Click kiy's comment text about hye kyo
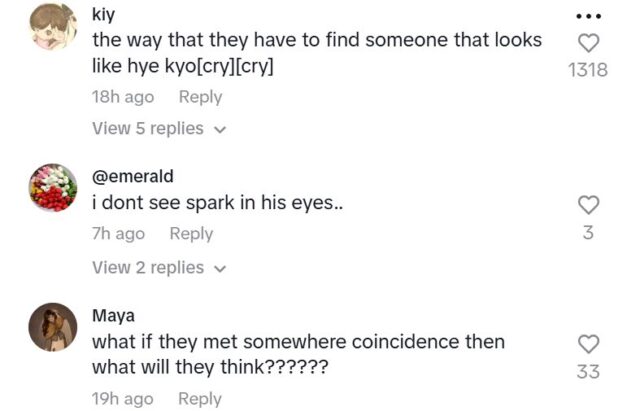640x411 pixels. (x=316, y=54)
